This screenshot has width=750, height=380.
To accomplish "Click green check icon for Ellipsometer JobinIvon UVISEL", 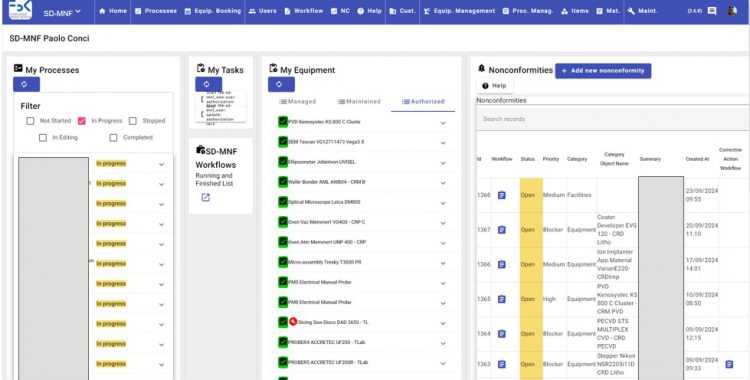I will pyautogui.click(x=283, y=162).
